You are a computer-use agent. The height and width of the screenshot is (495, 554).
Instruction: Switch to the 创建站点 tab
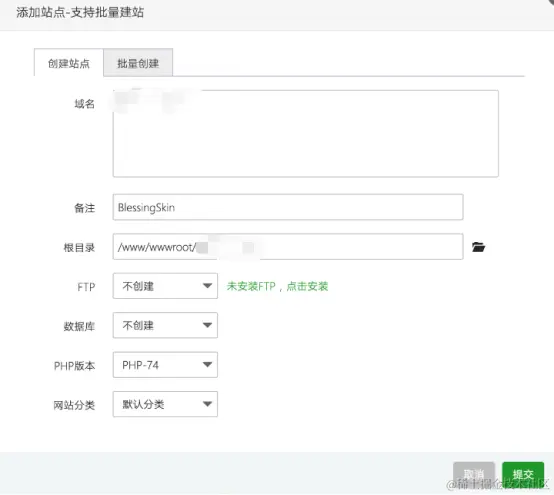69,63
